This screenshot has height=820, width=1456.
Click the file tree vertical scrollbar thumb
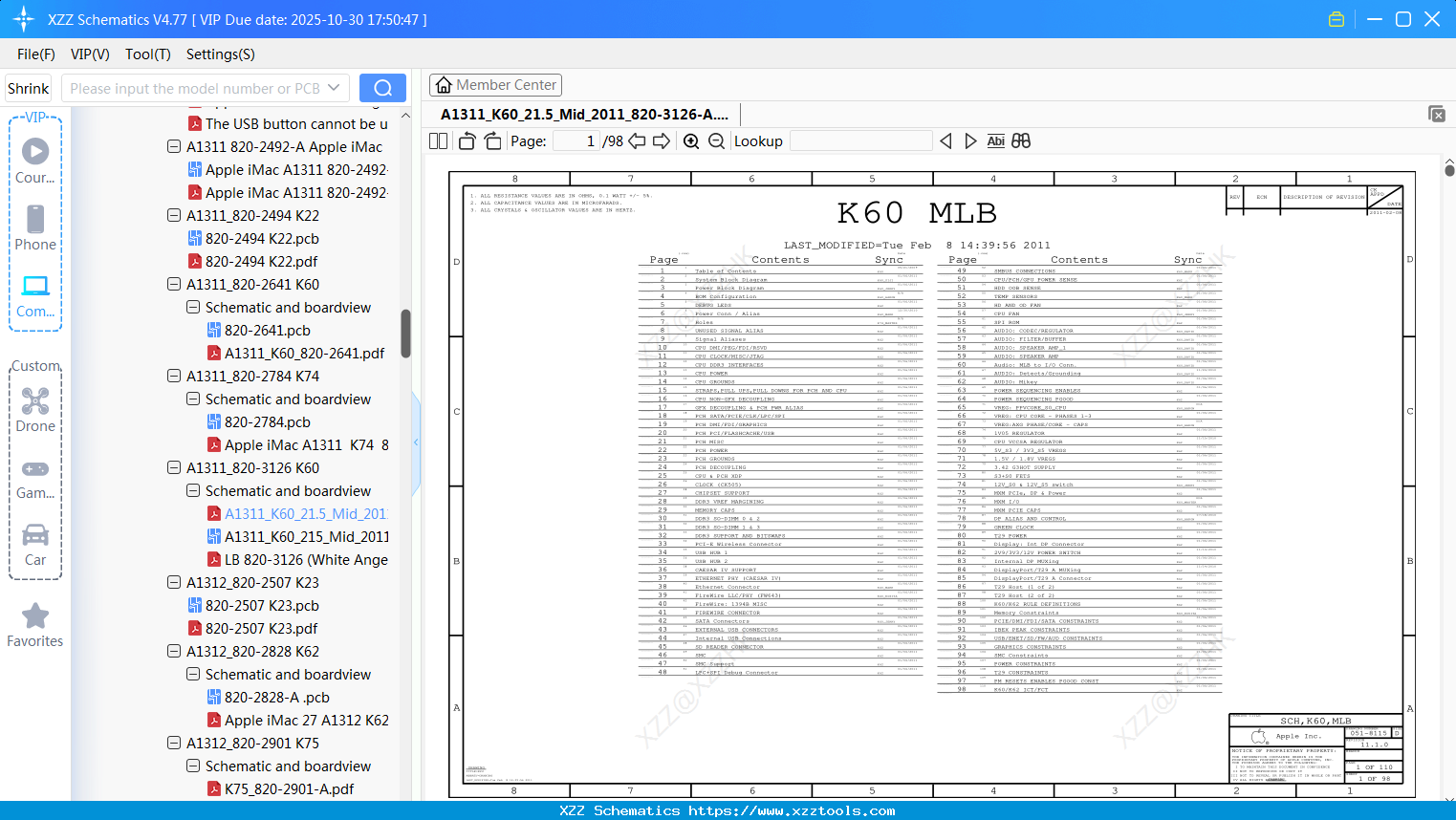pyautogui.click(x=405, y=334)
